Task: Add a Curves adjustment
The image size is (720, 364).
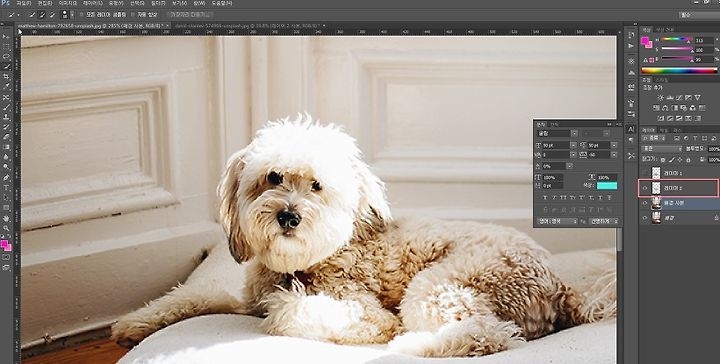Action: click(679, 97)
